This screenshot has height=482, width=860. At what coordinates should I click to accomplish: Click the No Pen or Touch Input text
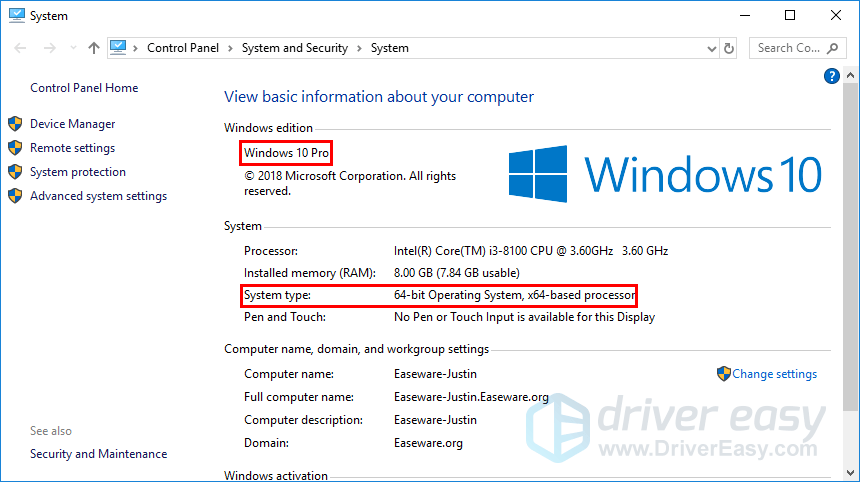click(524, 317)
